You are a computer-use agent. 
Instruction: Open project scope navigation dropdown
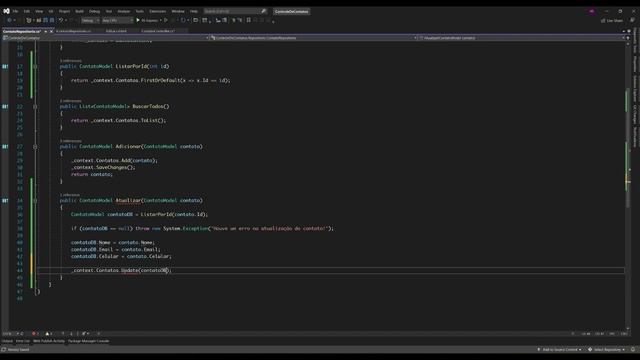106,38
